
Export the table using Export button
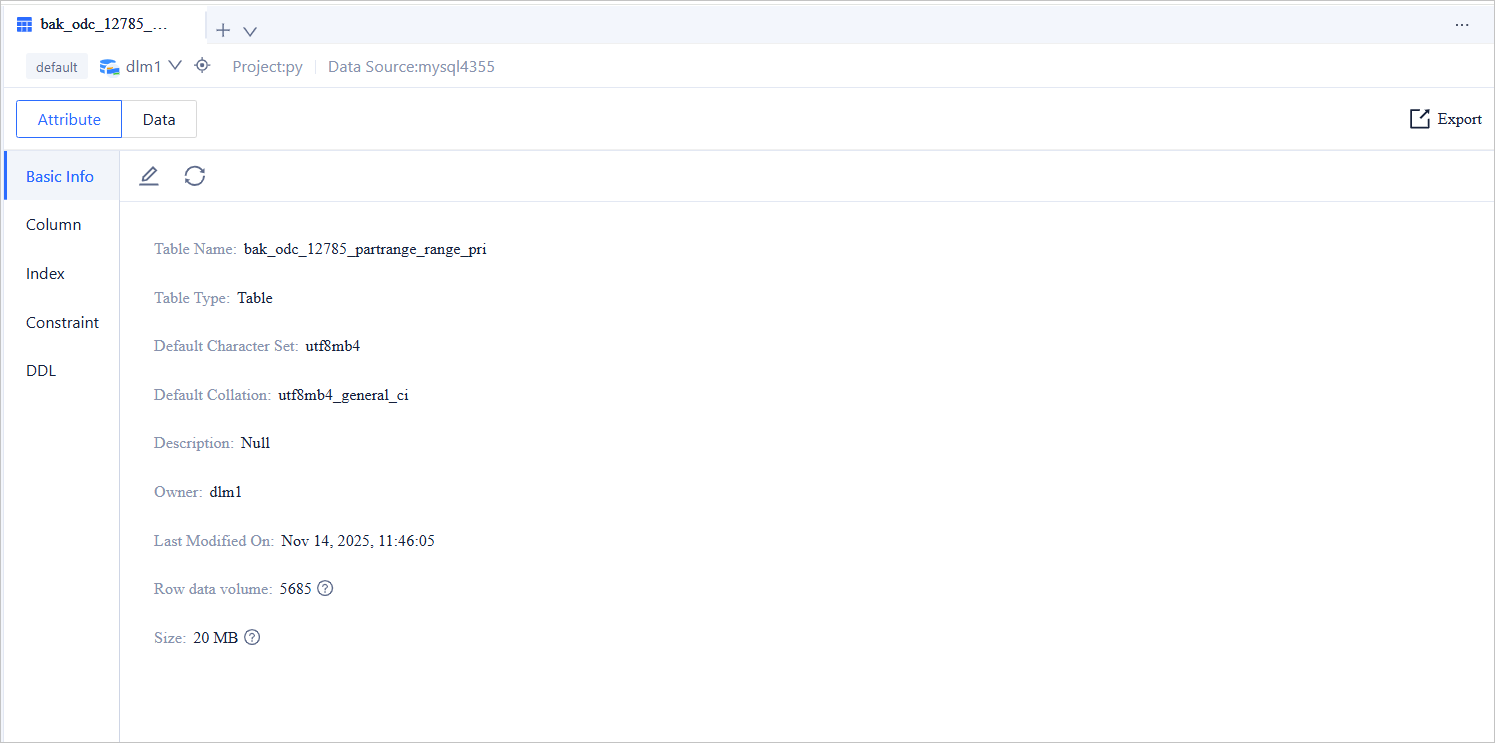pos(1445,119)
